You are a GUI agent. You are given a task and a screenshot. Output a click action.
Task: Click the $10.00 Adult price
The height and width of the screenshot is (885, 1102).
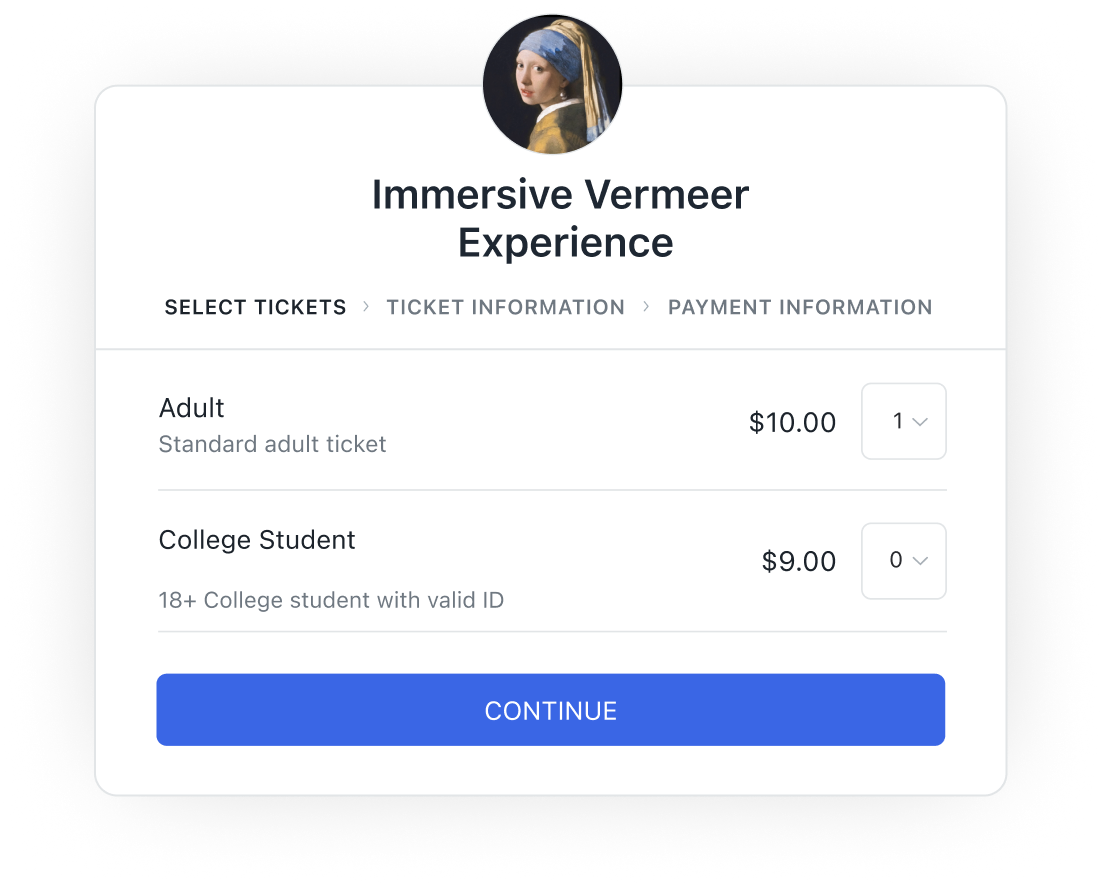click(792, 422)
